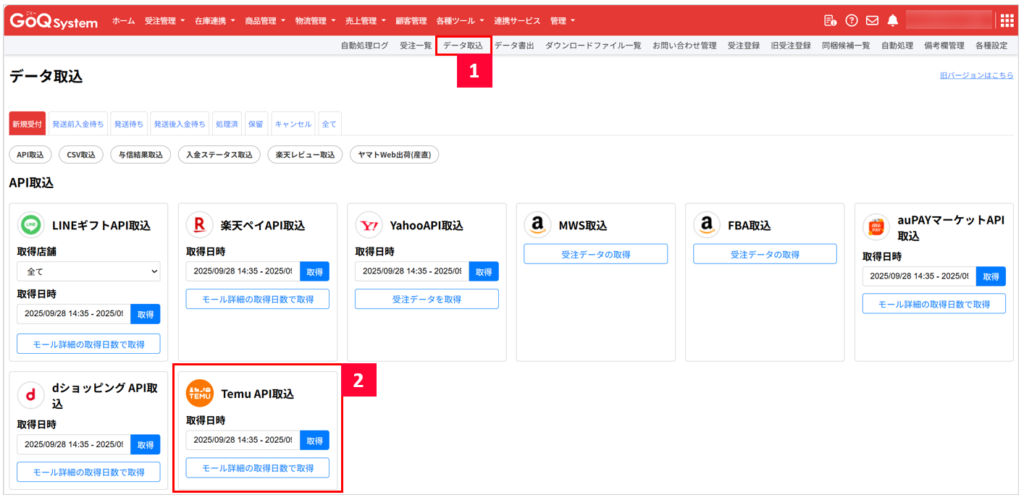The image size is (1024, 500).
Task: Expand the 取得店舗 store dropdown
Action: tap(89, 271)
